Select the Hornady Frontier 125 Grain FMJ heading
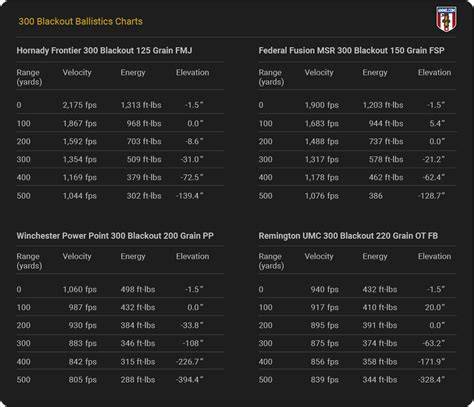Screen dimensions: 474x407 pos(104,51)
